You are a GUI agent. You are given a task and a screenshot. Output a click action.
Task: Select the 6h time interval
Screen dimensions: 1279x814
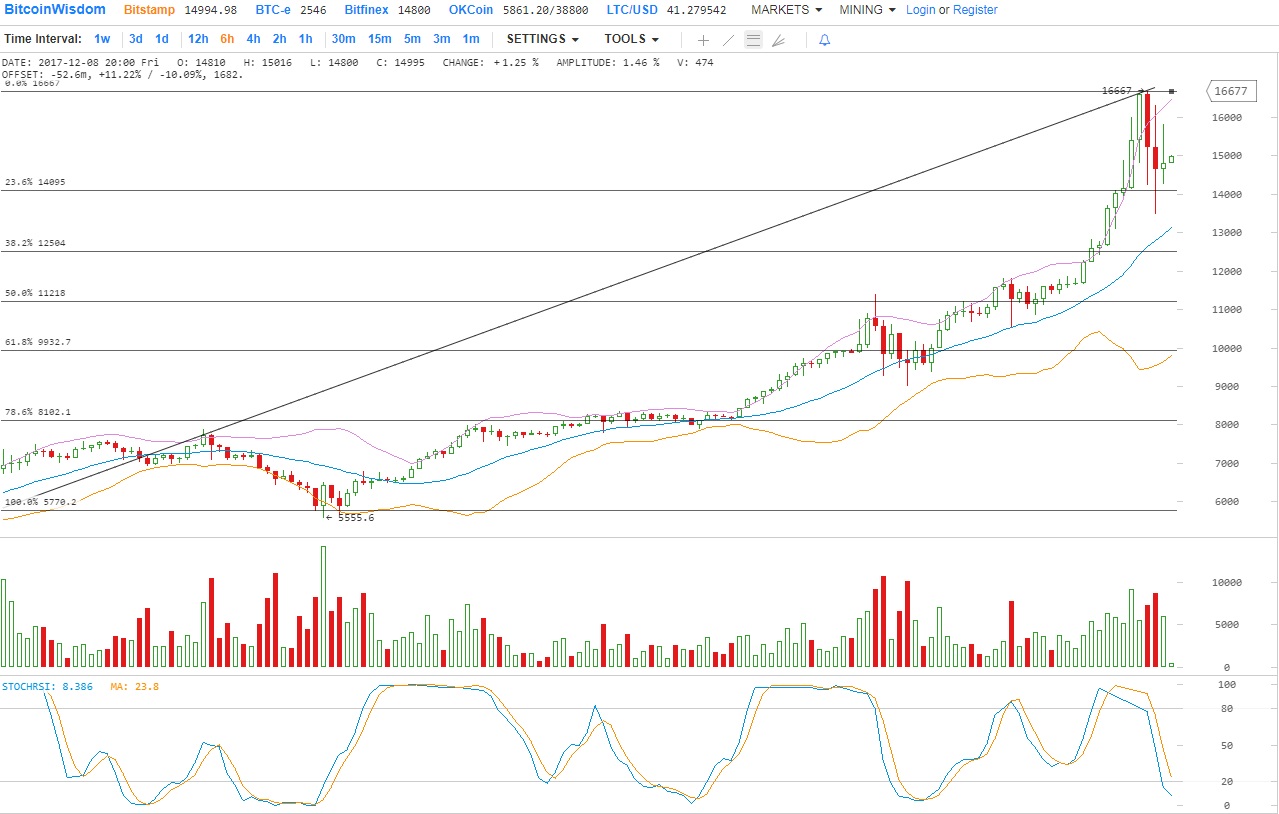[227, 39]
